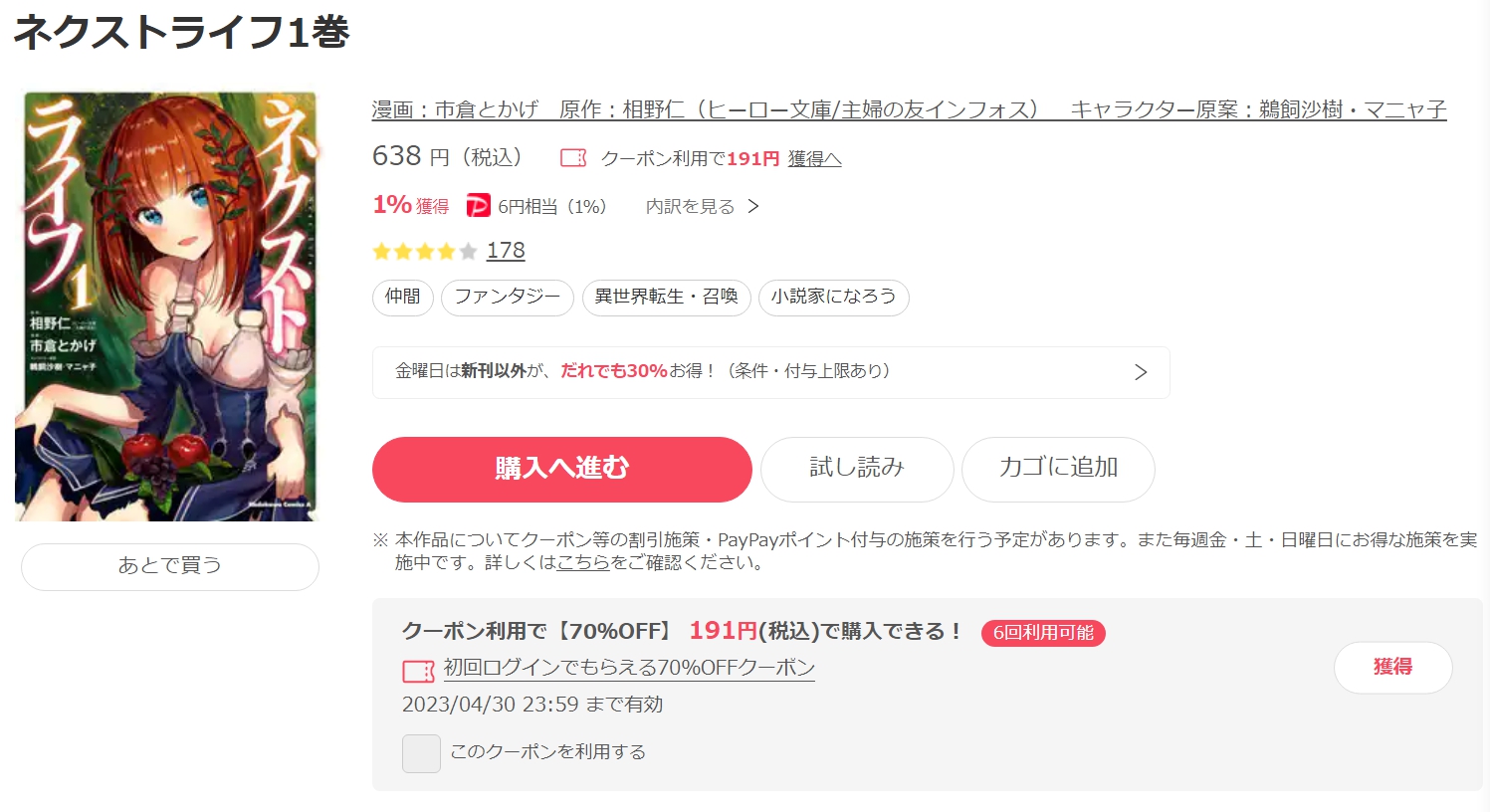1490x812 pixels.
Task: Open the 178 reviews count link
Action: 506,252
